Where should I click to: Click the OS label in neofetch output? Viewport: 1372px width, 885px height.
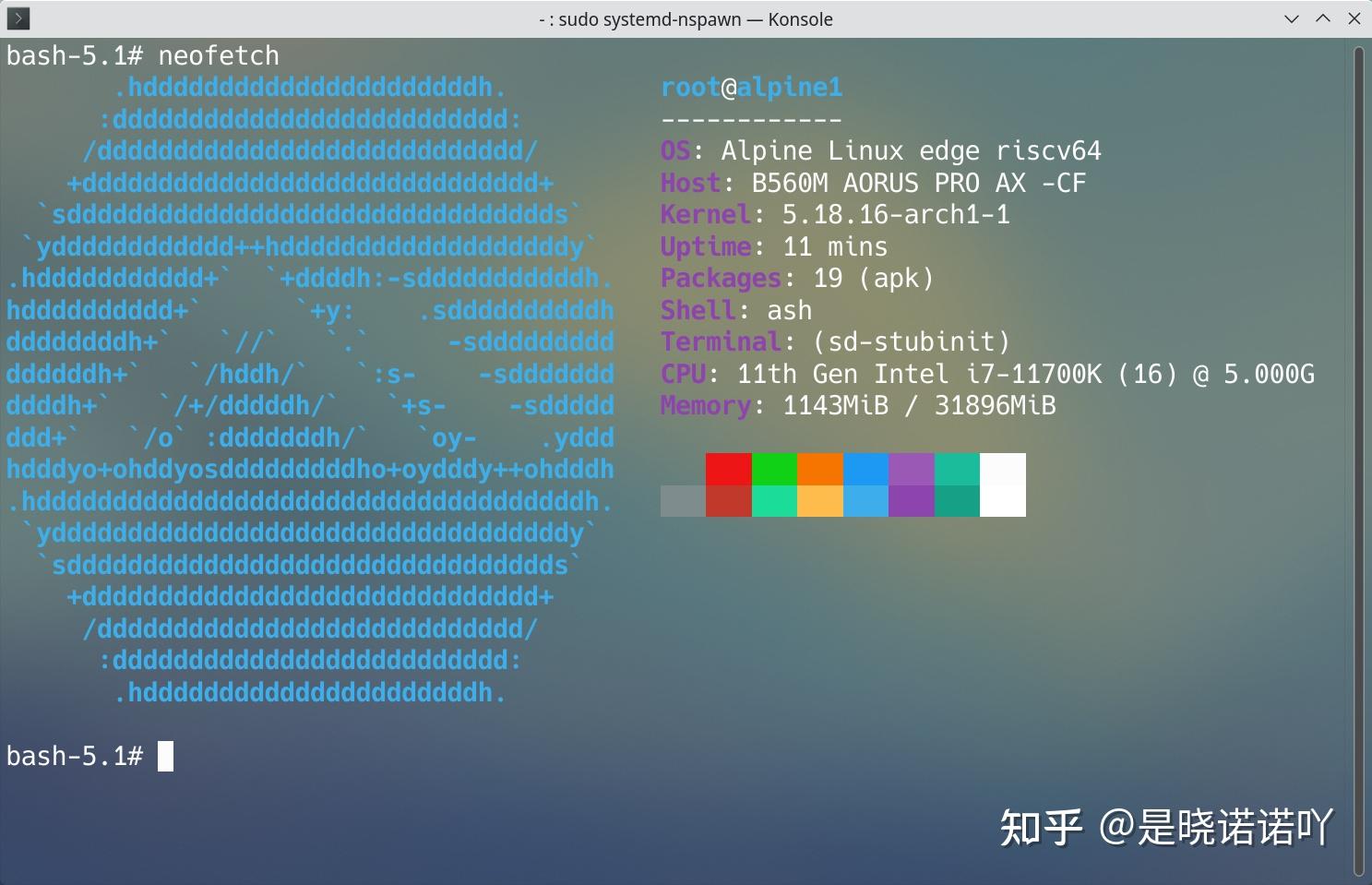click(677, 150)
